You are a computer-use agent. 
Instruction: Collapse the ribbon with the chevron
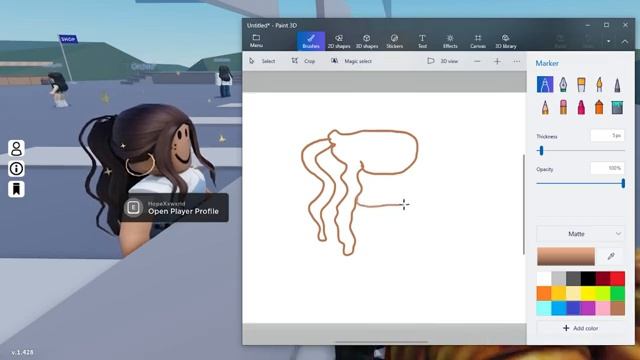[x=624, y=42]
